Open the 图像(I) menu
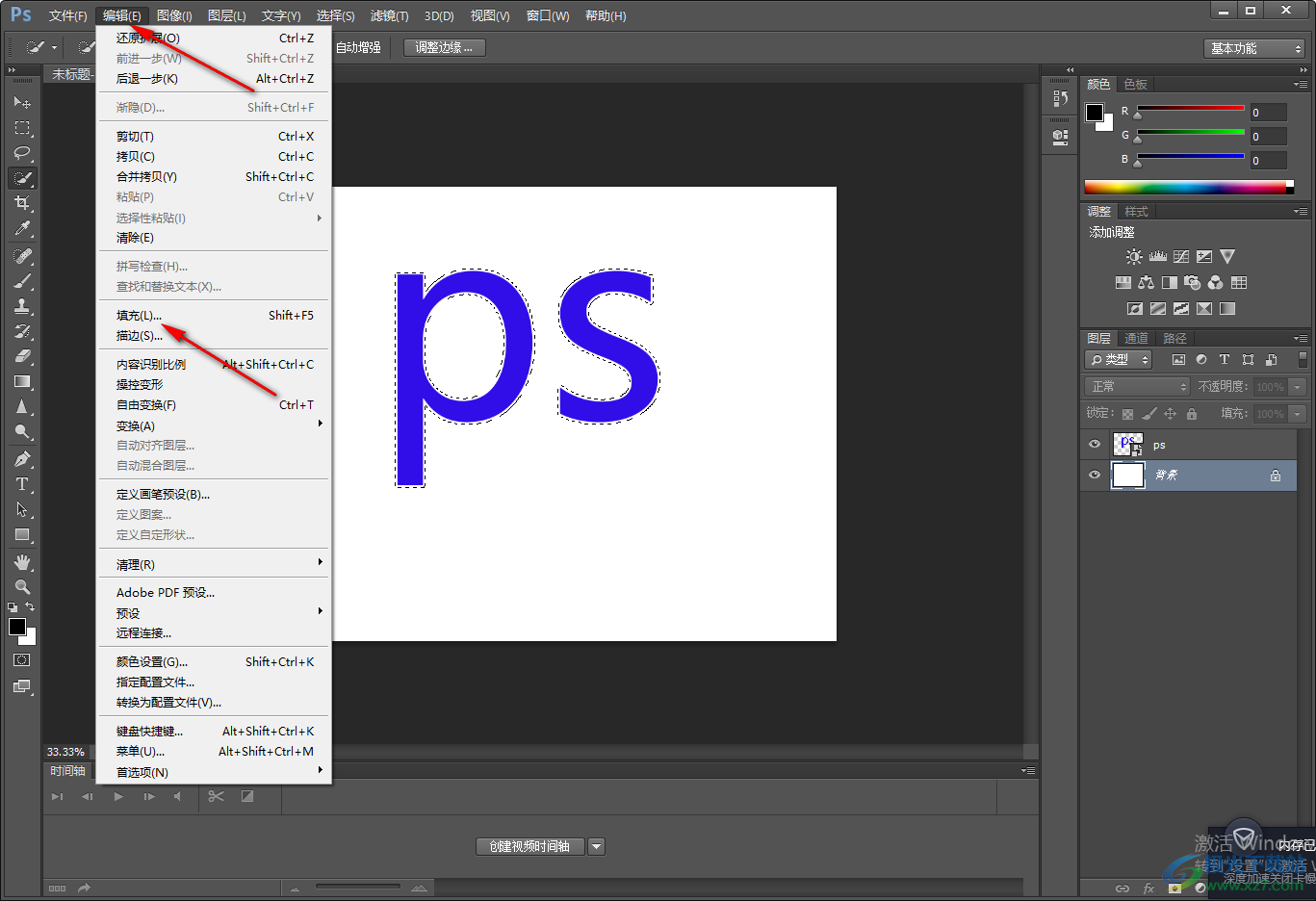Viewport: 1316px width, 901px height. point(174,15)
